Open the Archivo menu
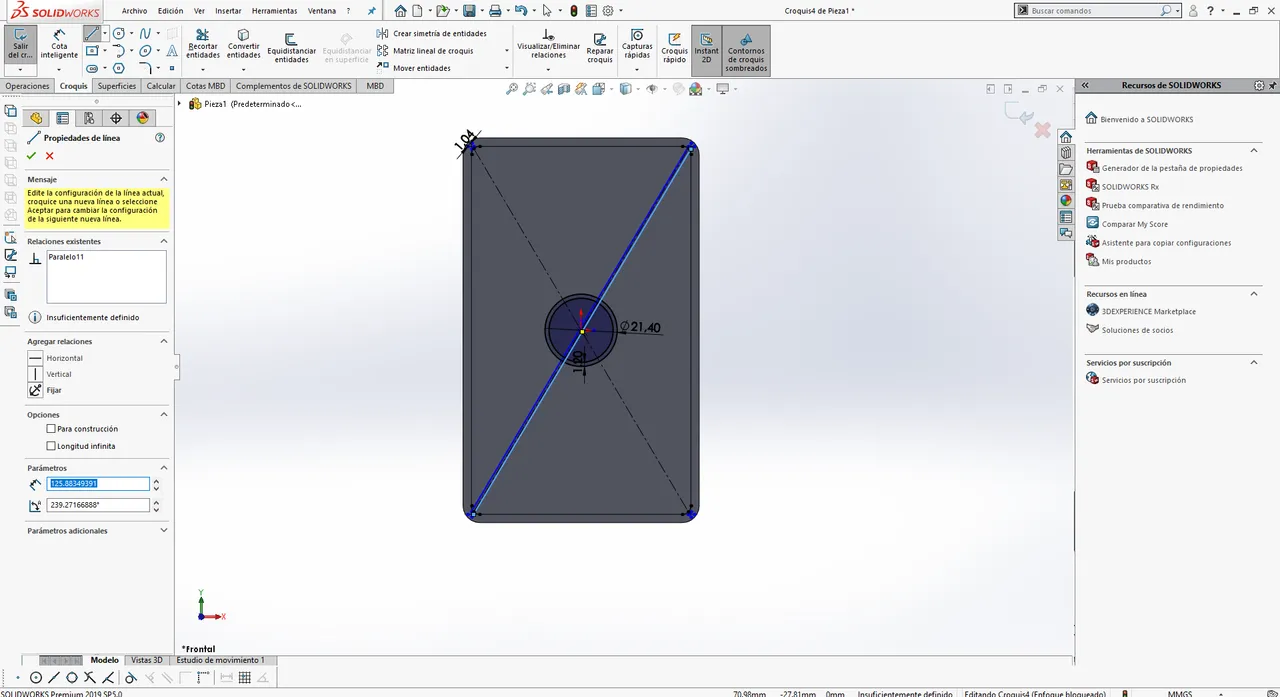1280x697 pixels. pos(135,11)
